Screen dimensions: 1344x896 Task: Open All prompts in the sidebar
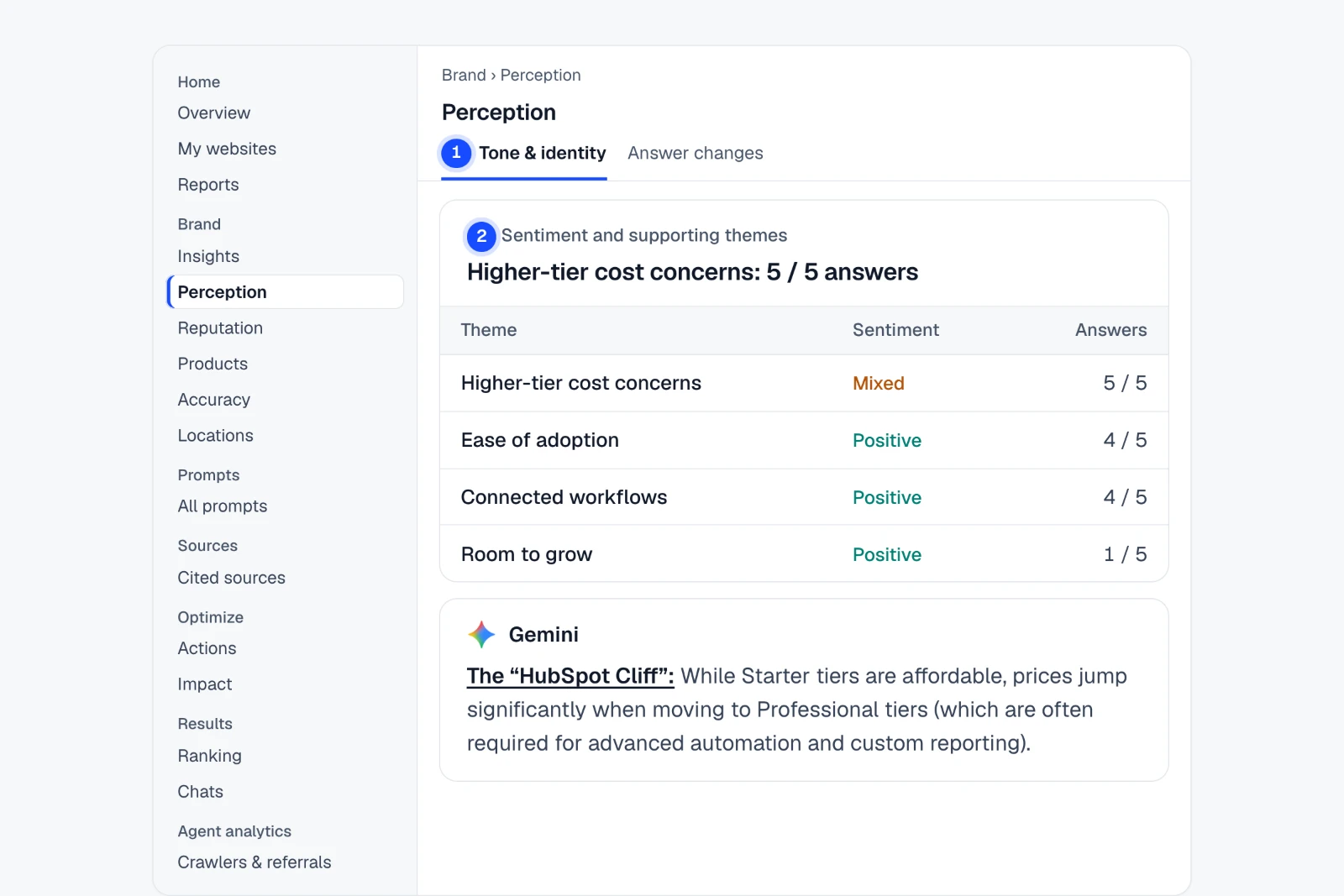[223, 506]
